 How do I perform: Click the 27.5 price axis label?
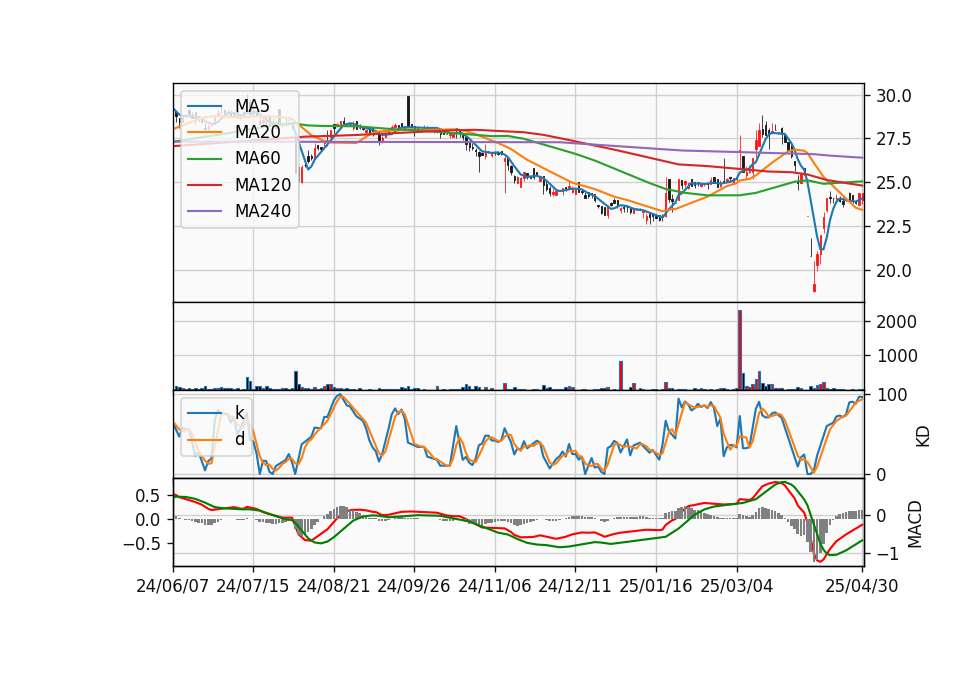[x=894, y=140]
